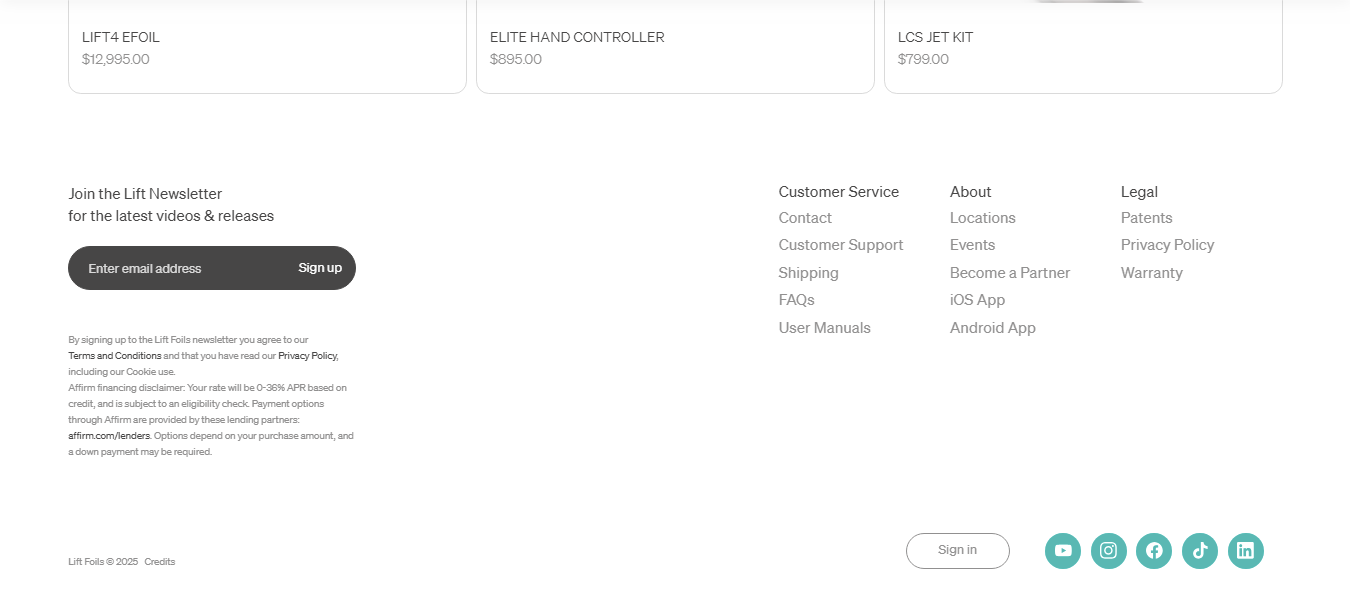Click the $895.00 price
The height and width of the screenshot is (606, 1350).
point(516,59)
